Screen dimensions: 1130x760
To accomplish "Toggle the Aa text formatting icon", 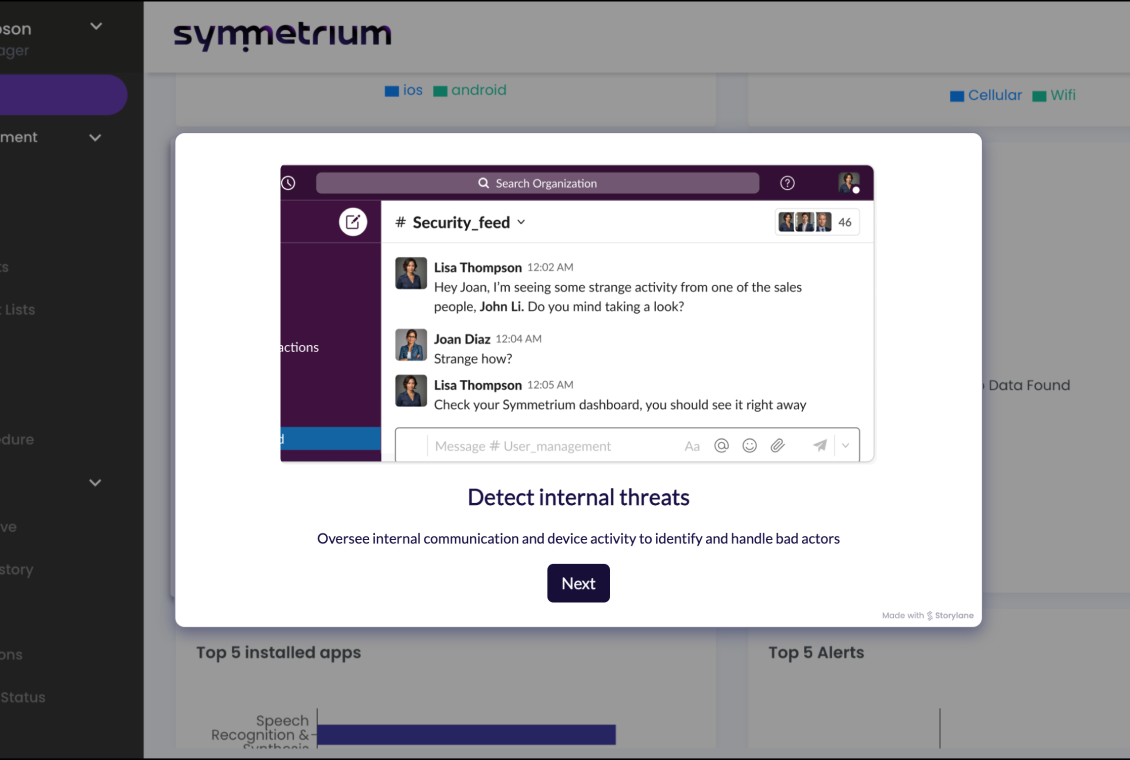I will (692, 446).
